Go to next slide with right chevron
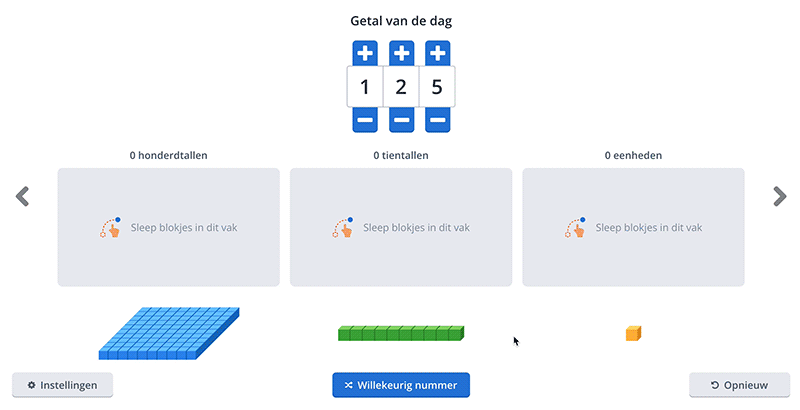 point(779,196)
